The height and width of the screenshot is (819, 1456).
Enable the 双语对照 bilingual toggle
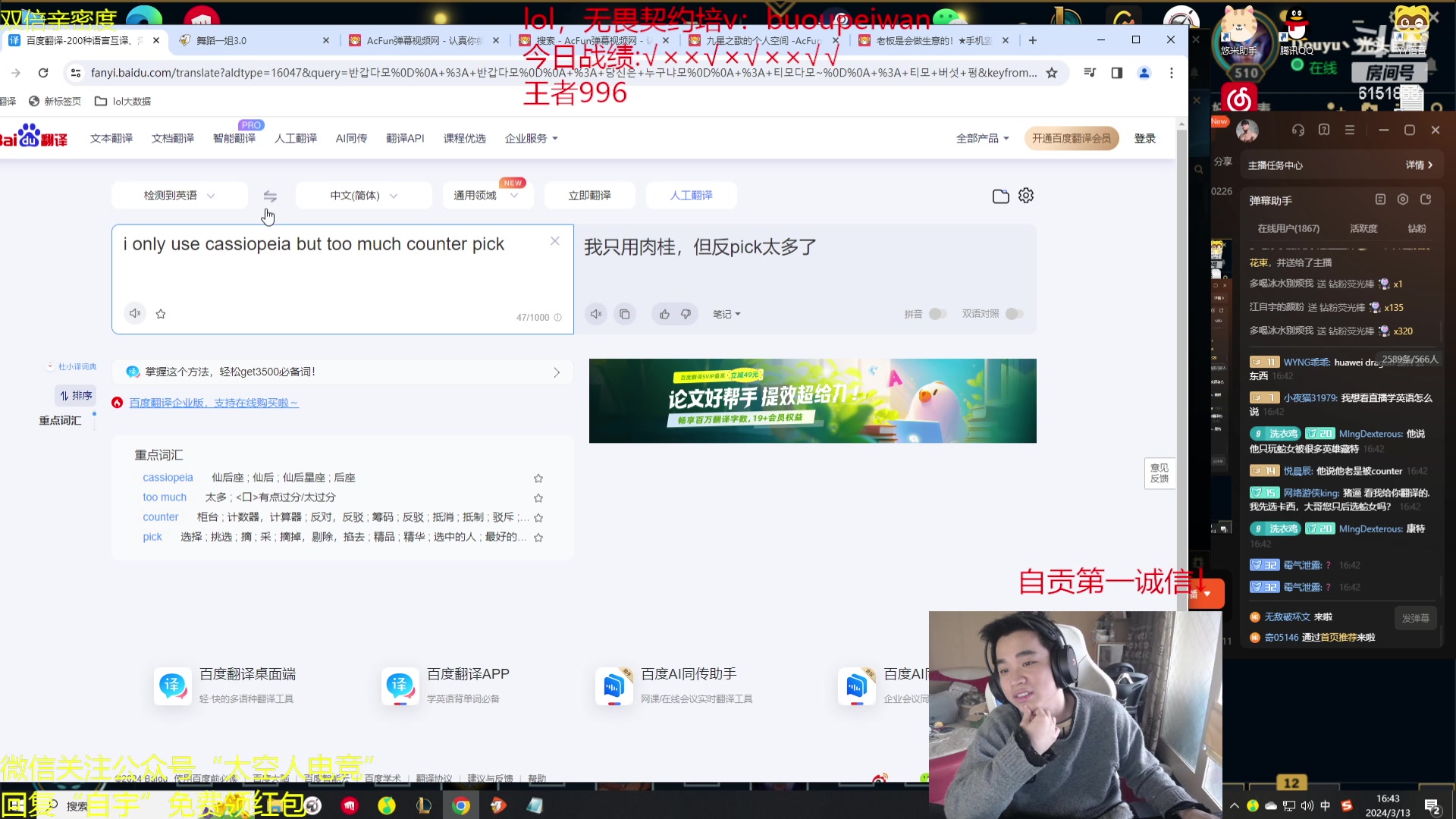1015,314
